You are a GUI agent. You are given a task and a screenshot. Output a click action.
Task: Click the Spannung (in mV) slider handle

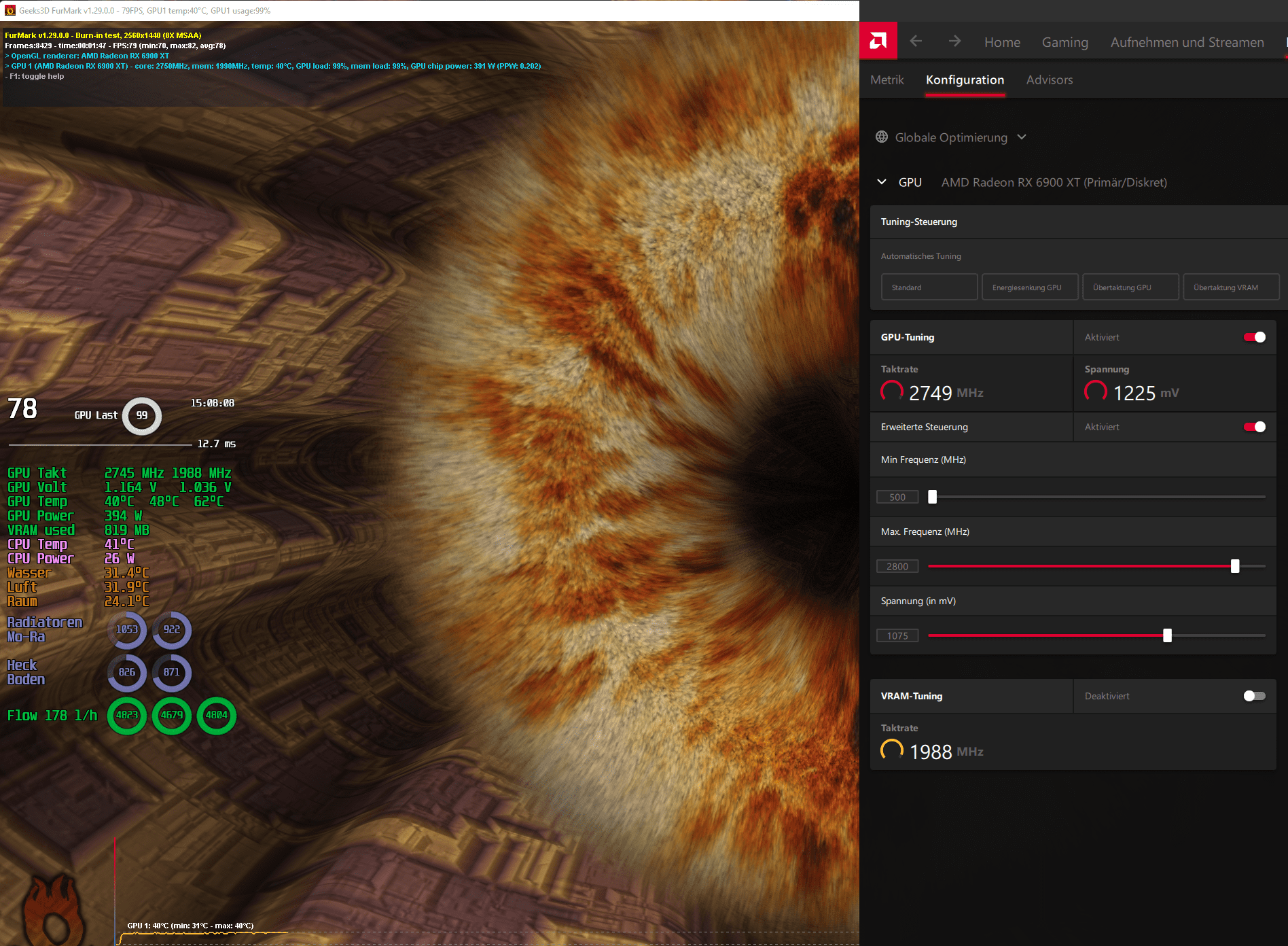(x=1167, y=635)
